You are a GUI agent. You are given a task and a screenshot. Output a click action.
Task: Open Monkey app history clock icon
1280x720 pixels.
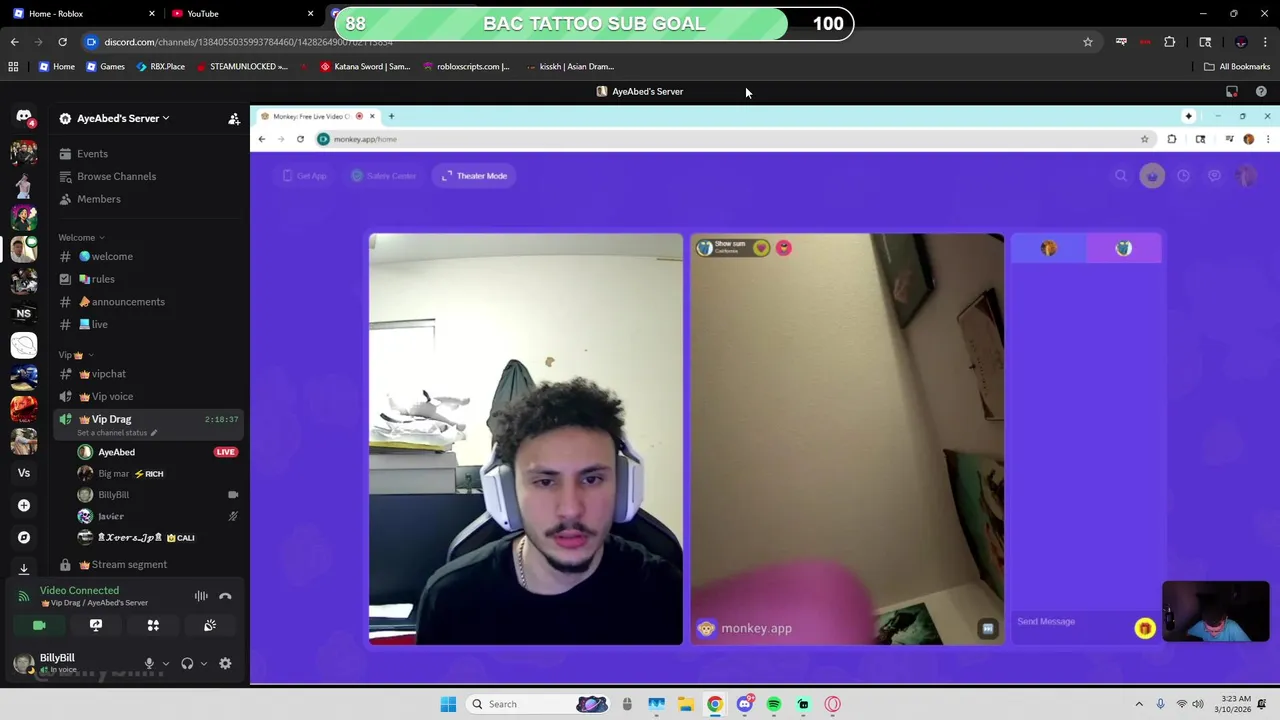1183,176
